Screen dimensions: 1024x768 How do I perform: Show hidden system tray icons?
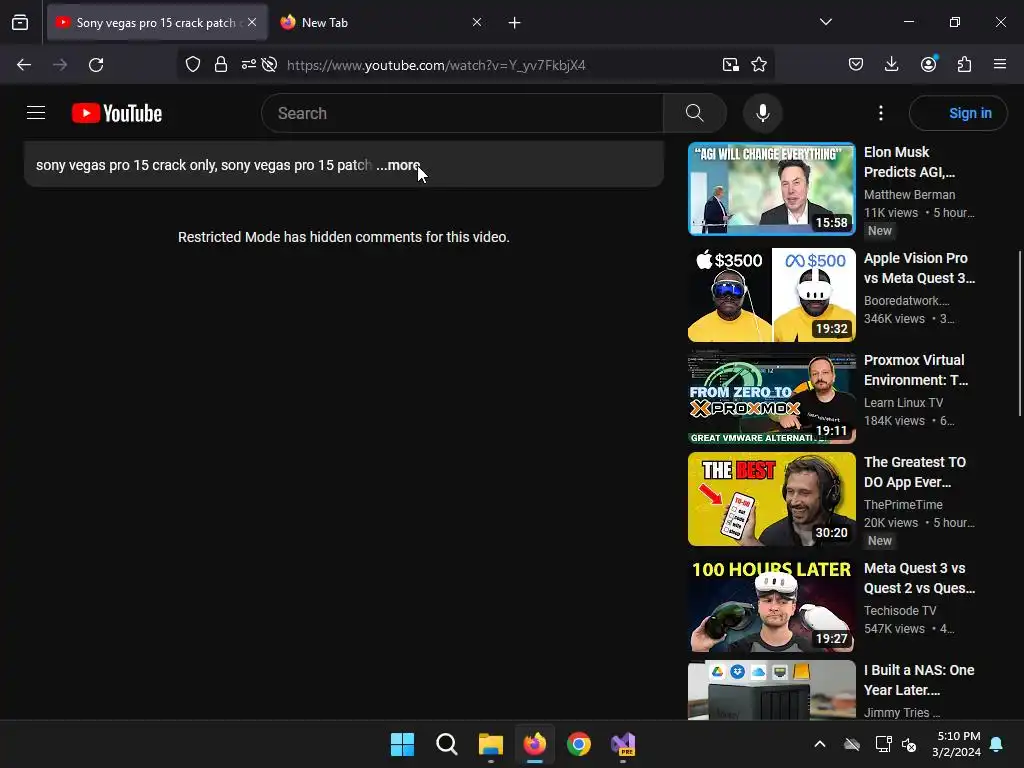(x=820, y=744)
